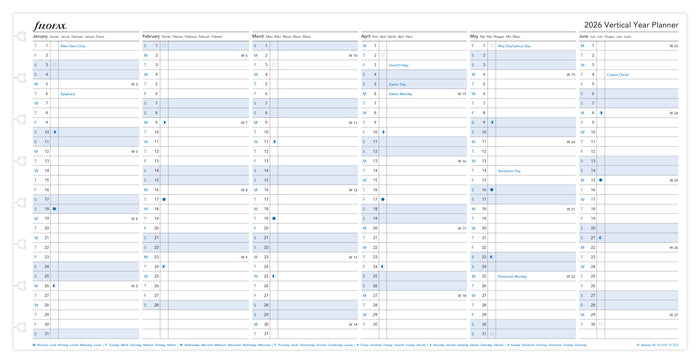Image resolution: width=700 pixels, height=363 pixels.
Task: Click the January 31 Saturday row
Action: 86,334
